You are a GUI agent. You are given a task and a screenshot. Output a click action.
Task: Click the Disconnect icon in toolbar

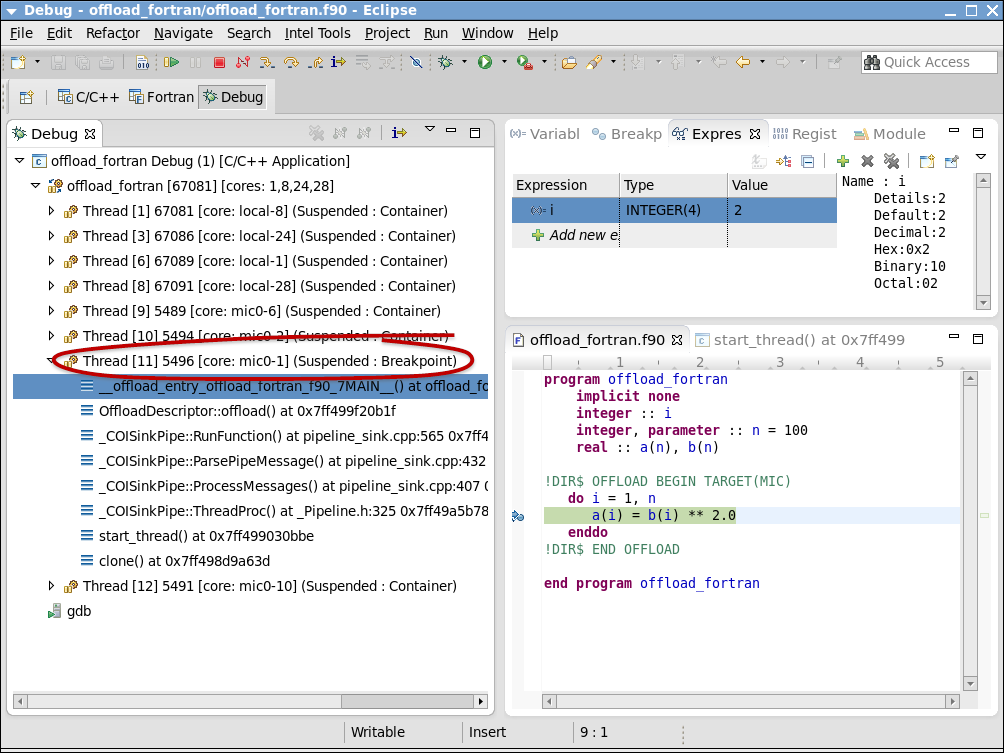(x=243, y=62)
